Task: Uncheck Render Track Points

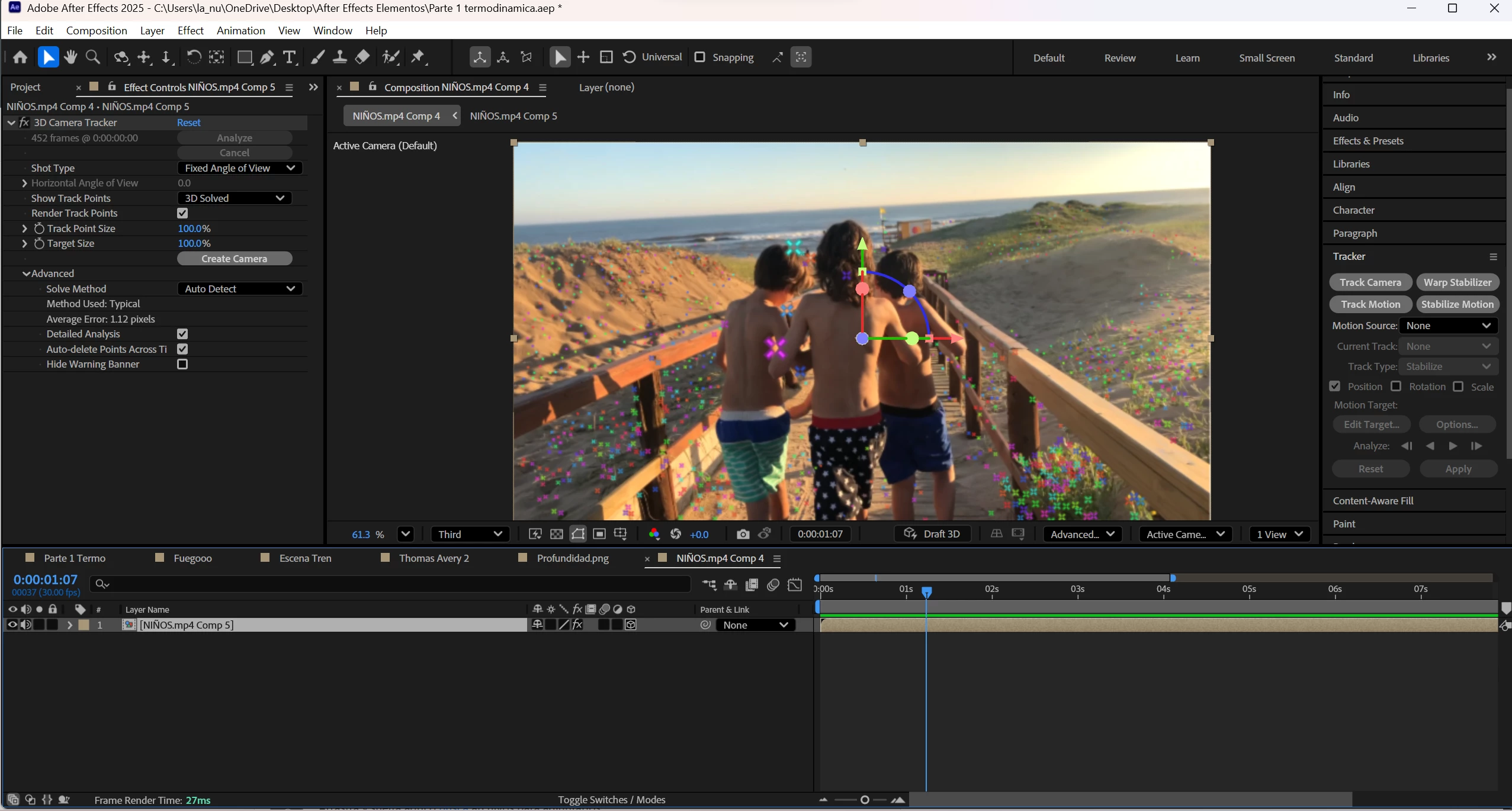Action: [182, 213]
